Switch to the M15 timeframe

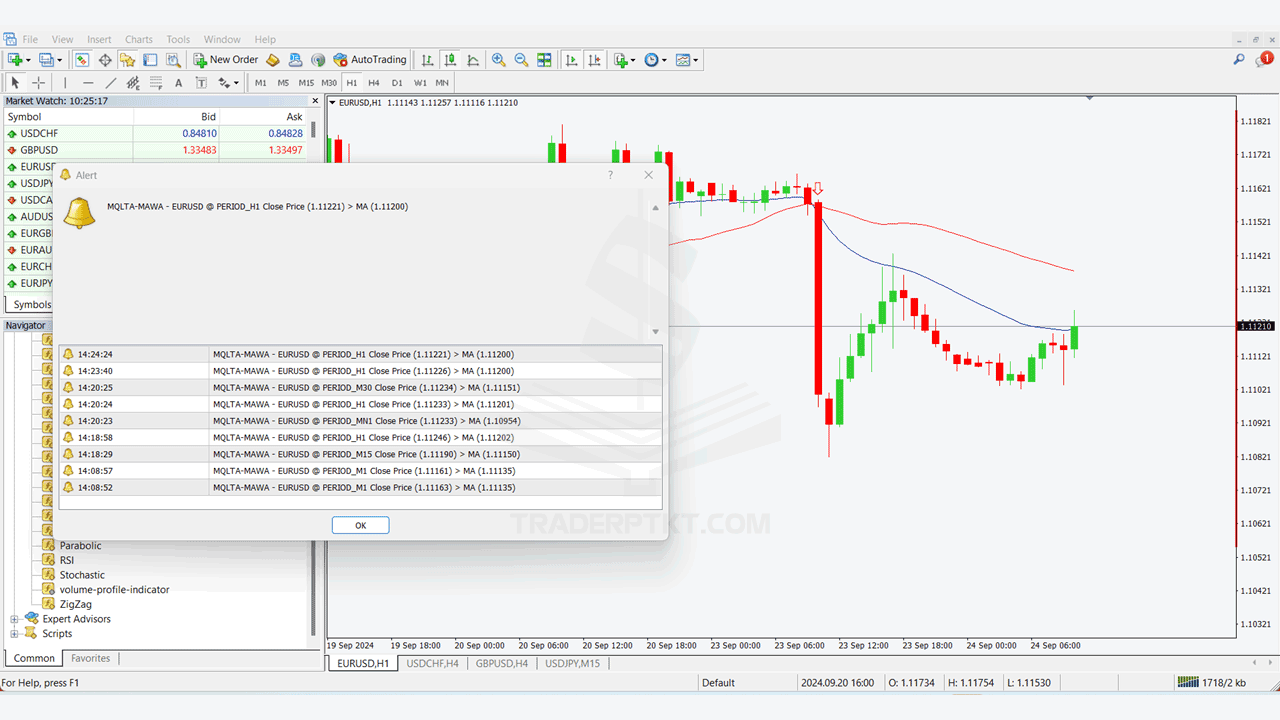tap(306, 83)
